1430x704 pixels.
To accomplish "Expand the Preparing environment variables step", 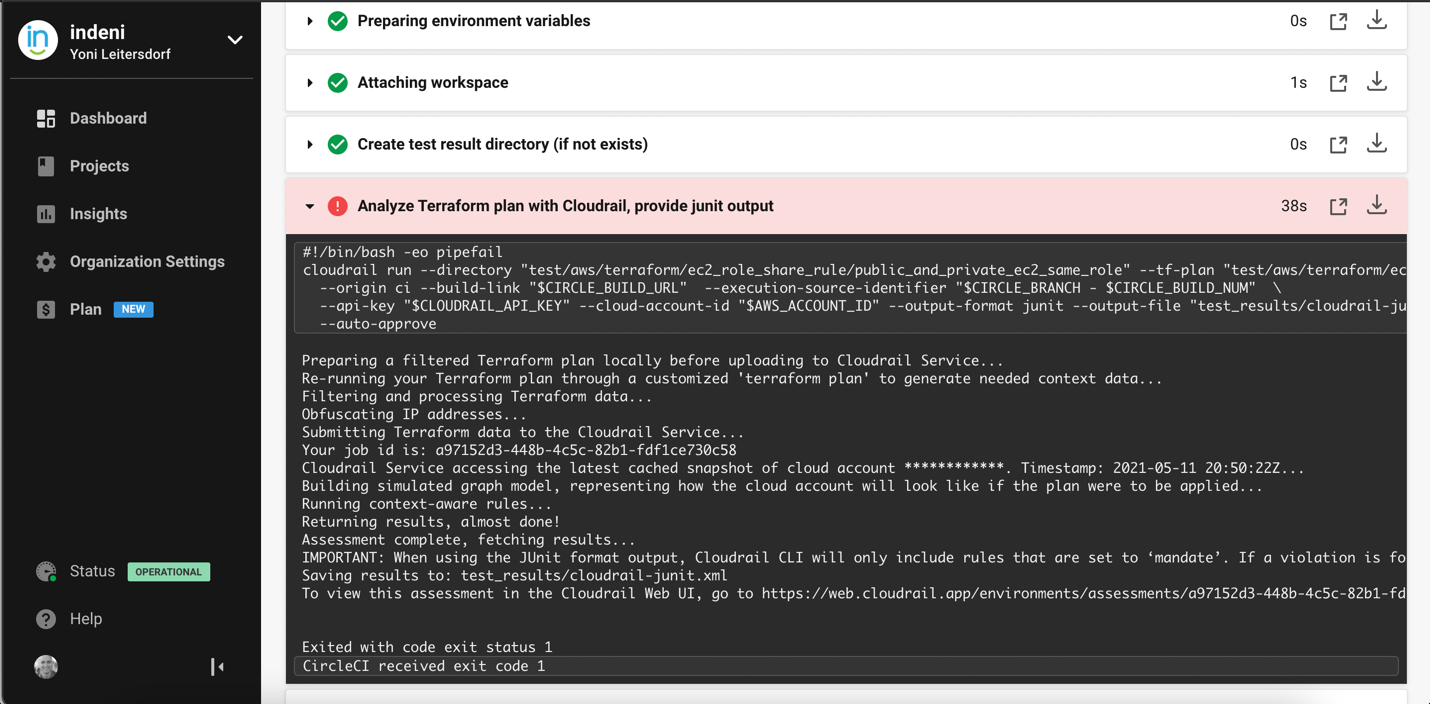I will click(310, 21).
